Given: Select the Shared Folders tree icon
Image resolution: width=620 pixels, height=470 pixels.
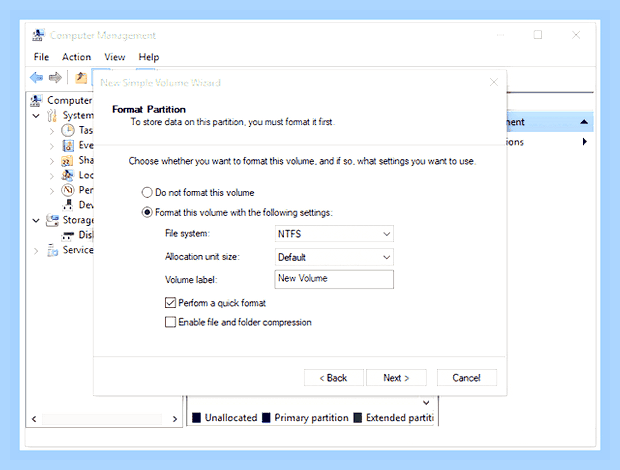Looking at the screenshot, I should [67, 160].
